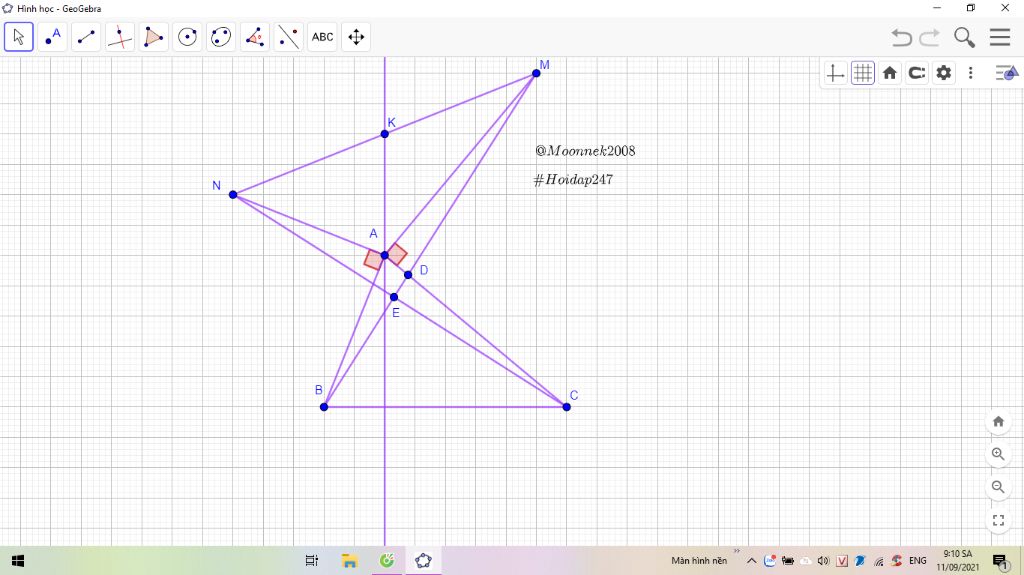Redo the last undone action
Viewport: 1024px width, 575px height.
tap(929, 37)
